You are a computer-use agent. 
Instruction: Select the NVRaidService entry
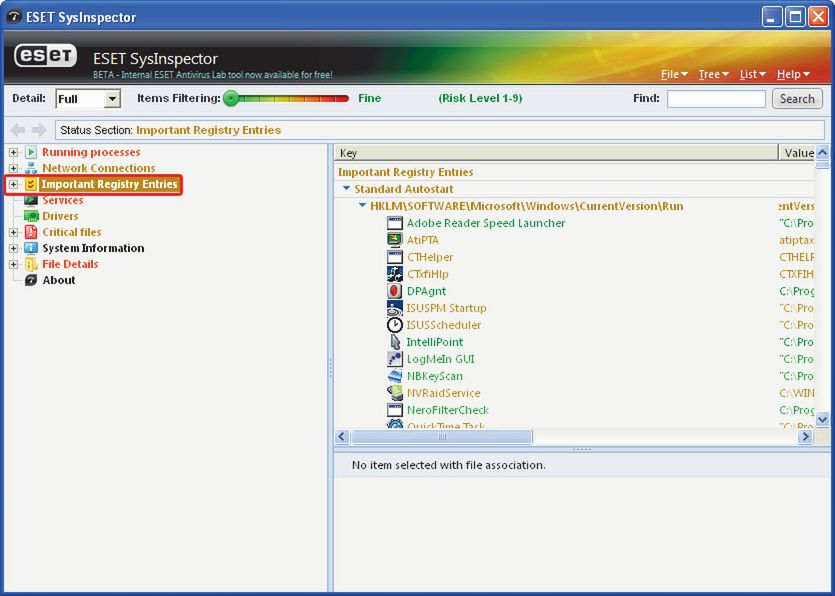tap(443, 394)
